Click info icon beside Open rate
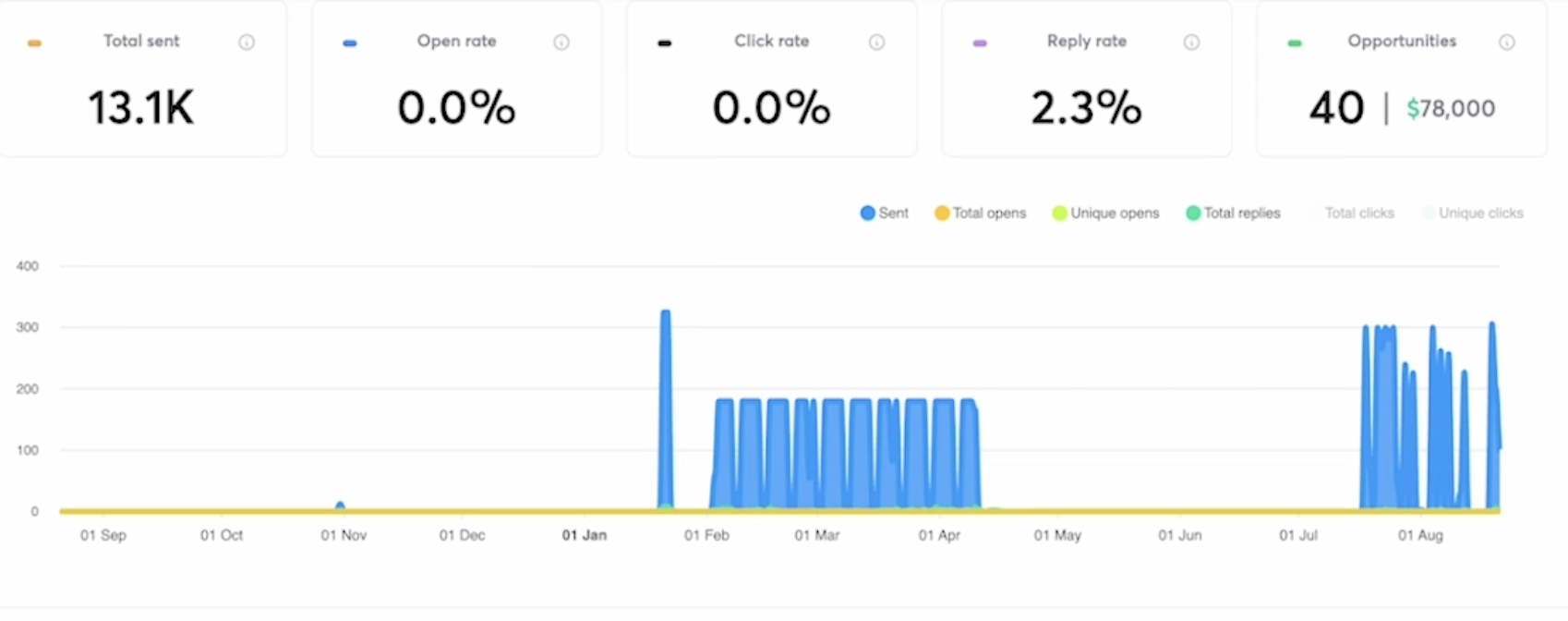Screen dimensions: 1568x621 click(561, 43)
